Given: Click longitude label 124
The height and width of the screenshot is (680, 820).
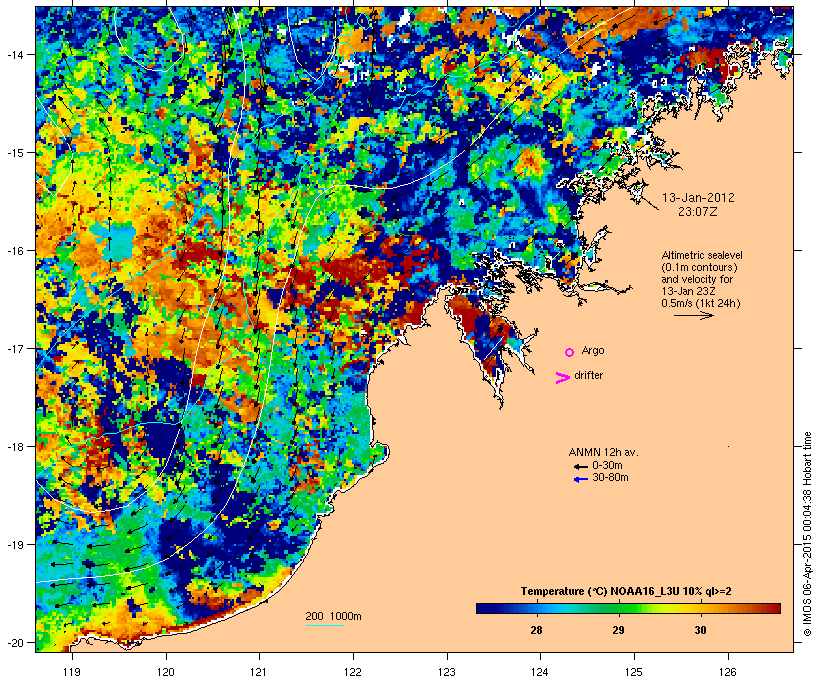Looking at the screenshot, I should tap(540, 672).
